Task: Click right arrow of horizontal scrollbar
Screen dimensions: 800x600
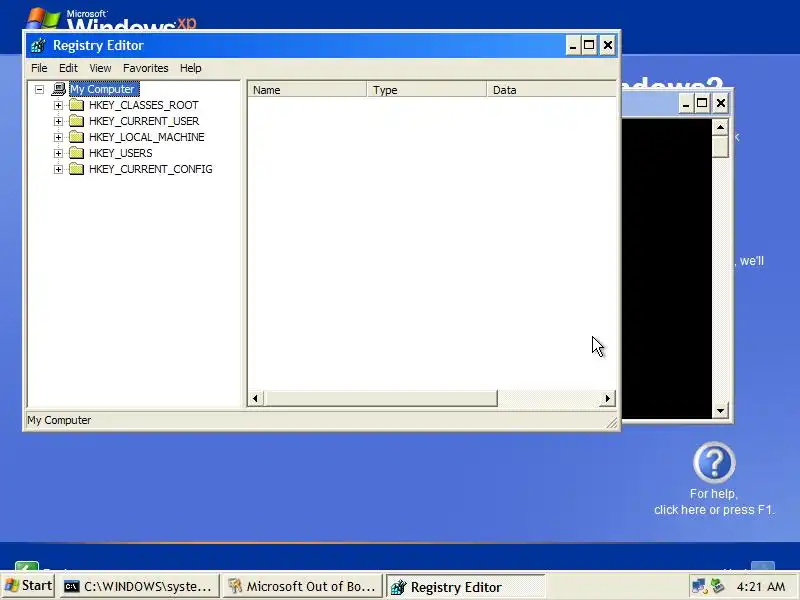Action: (607, 398)
